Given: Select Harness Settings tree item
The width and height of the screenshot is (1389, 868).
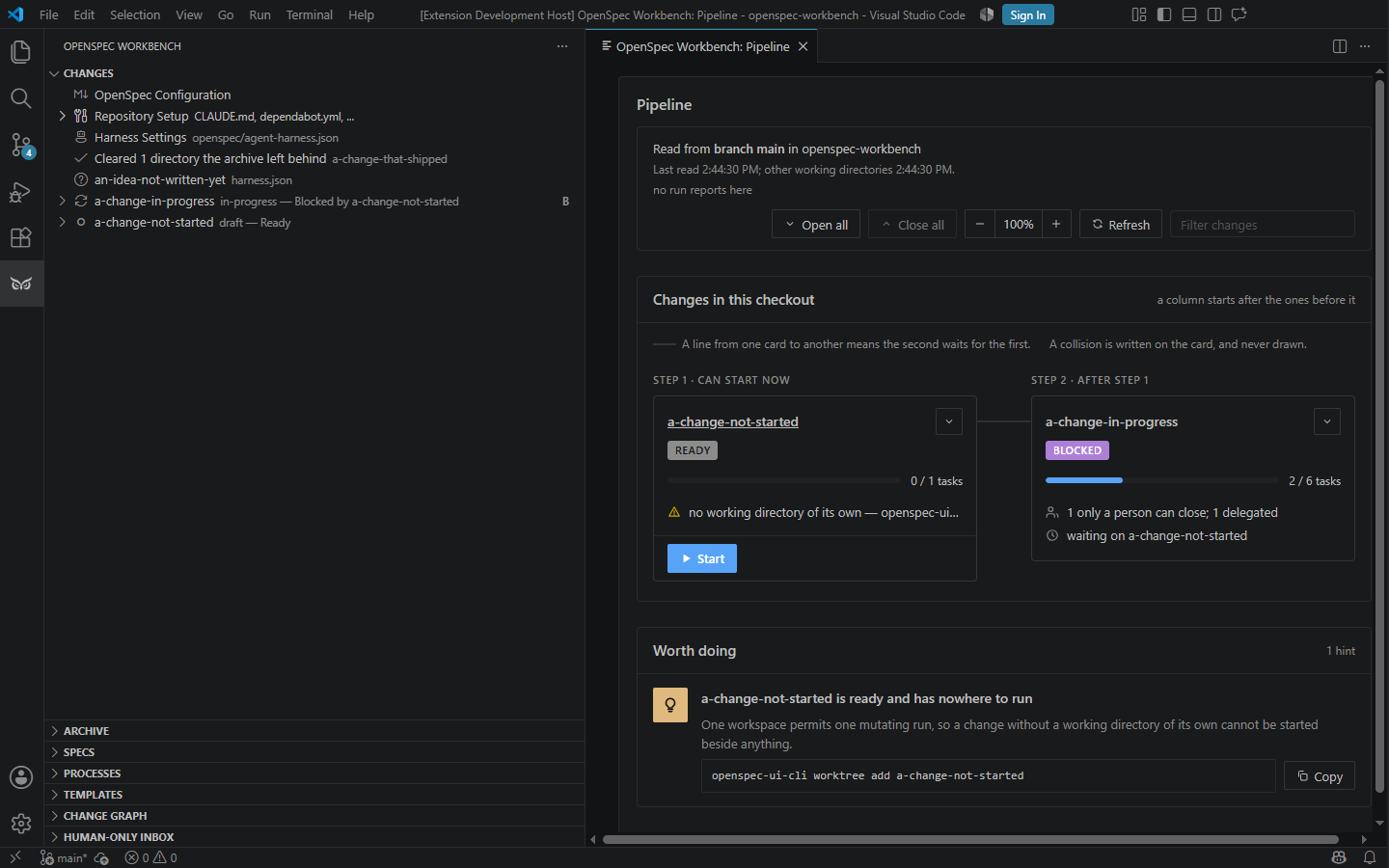Looking at the screenshot, I should [314, 137].
